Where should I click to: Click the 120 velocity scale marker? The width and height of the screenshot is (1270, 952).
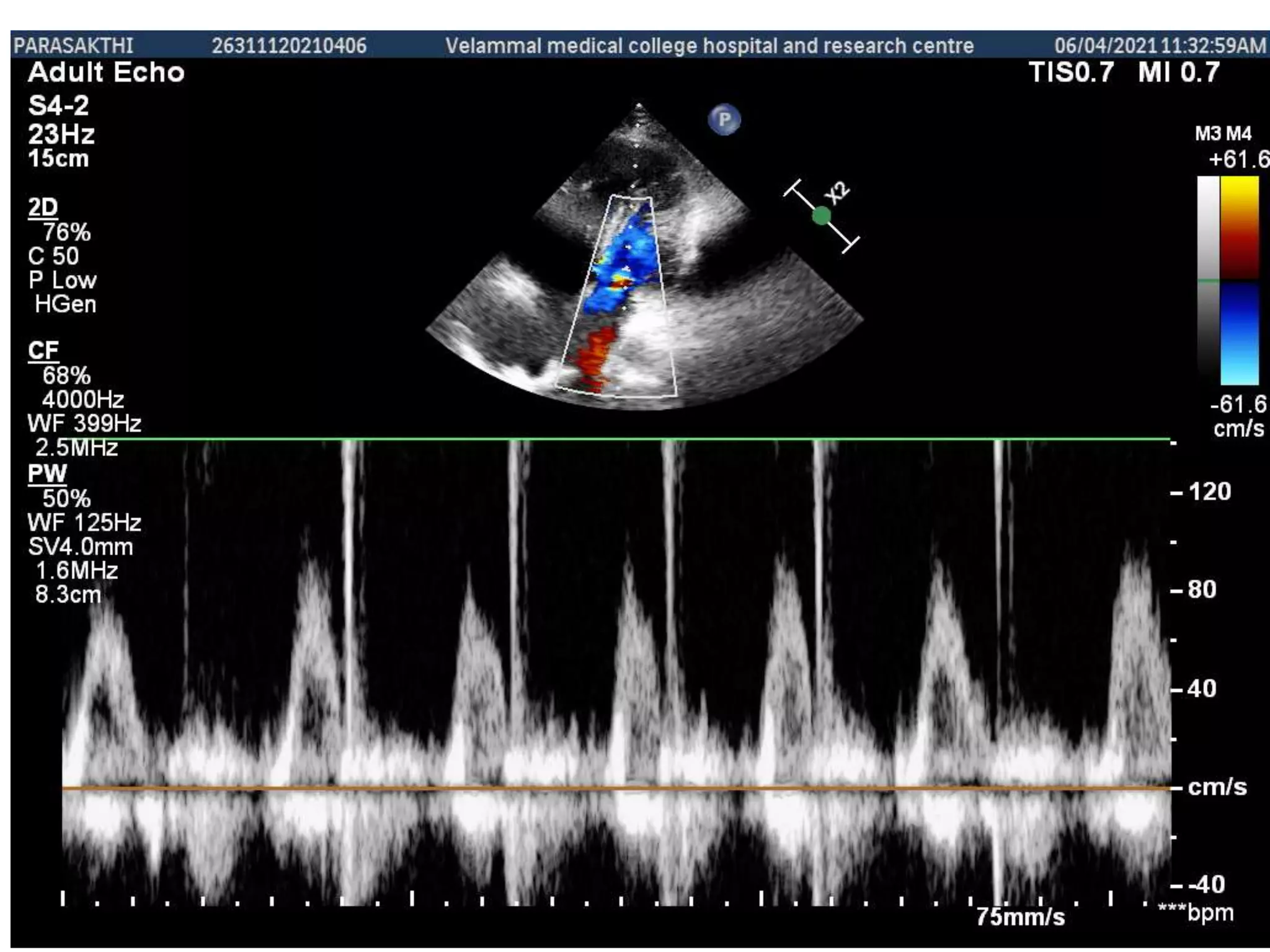tap(1208, 492)
